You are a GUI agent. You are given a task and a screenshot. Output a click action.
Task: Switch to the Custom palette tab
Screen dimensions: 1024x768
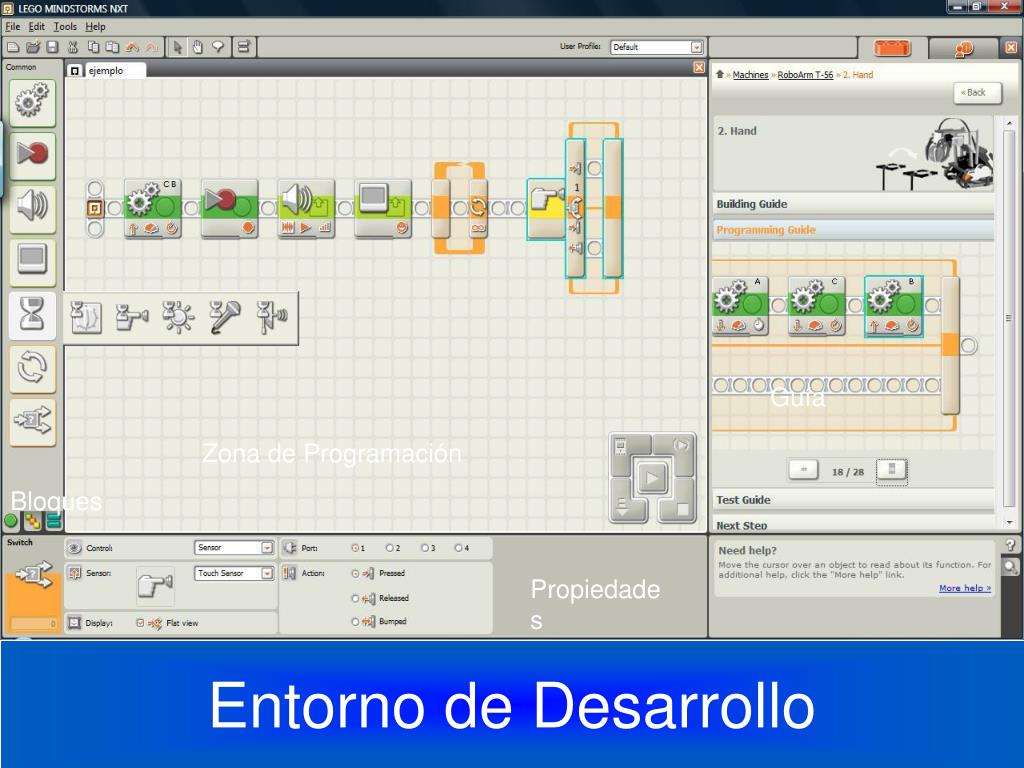coord(54,520)
